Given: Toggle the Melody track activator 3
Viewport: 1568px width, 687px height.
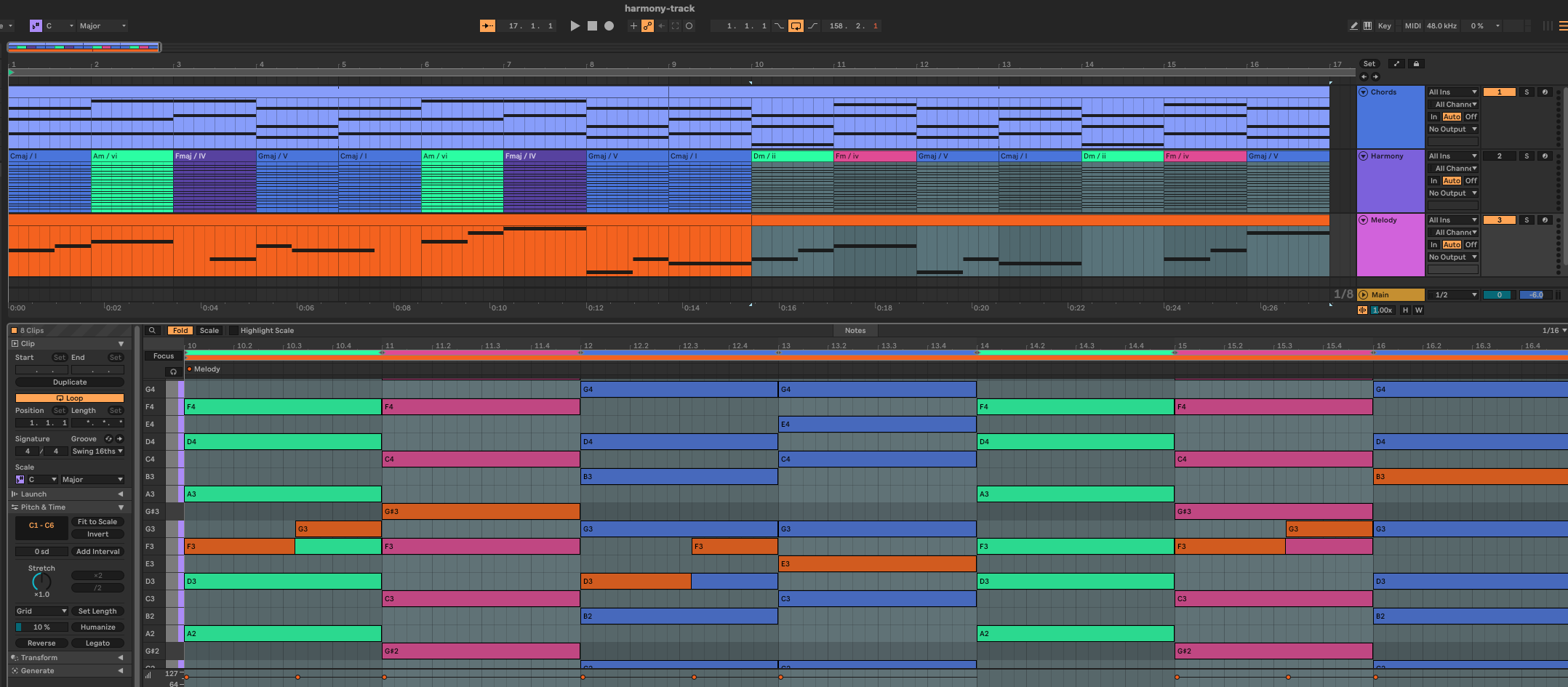Looking at the screenshot, I should tap(1499, 220).
